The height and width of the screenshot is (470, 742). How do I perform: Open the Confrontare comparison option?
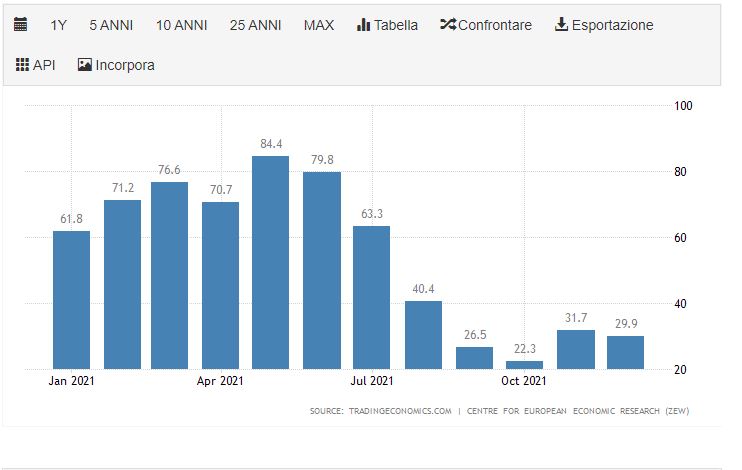pyautogui.click(x=495, y=25)
